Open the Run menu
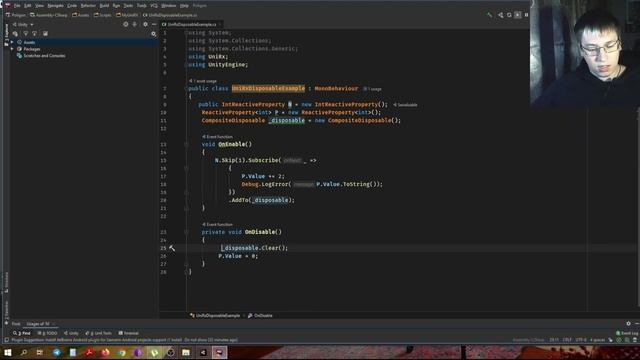 [116, 6]
